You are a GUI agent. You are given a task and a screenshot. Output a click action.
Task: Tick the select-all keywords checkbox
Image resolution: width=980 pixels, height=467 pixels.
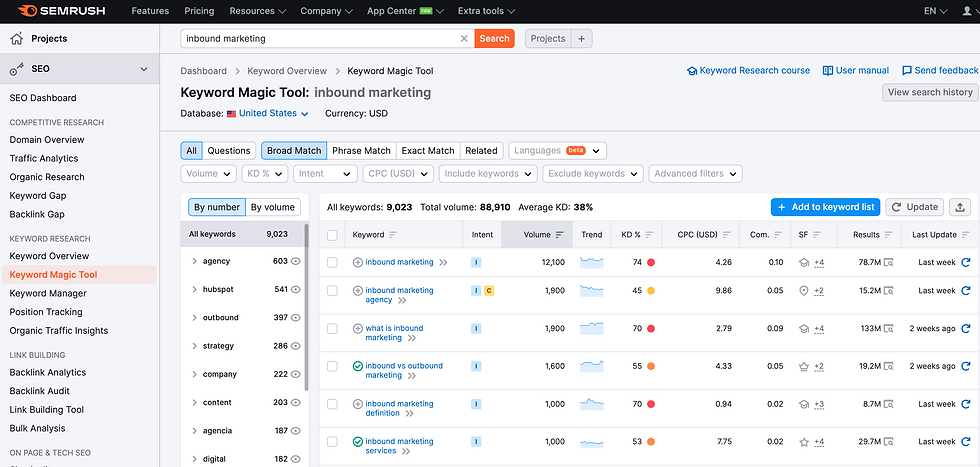point(332,235)
